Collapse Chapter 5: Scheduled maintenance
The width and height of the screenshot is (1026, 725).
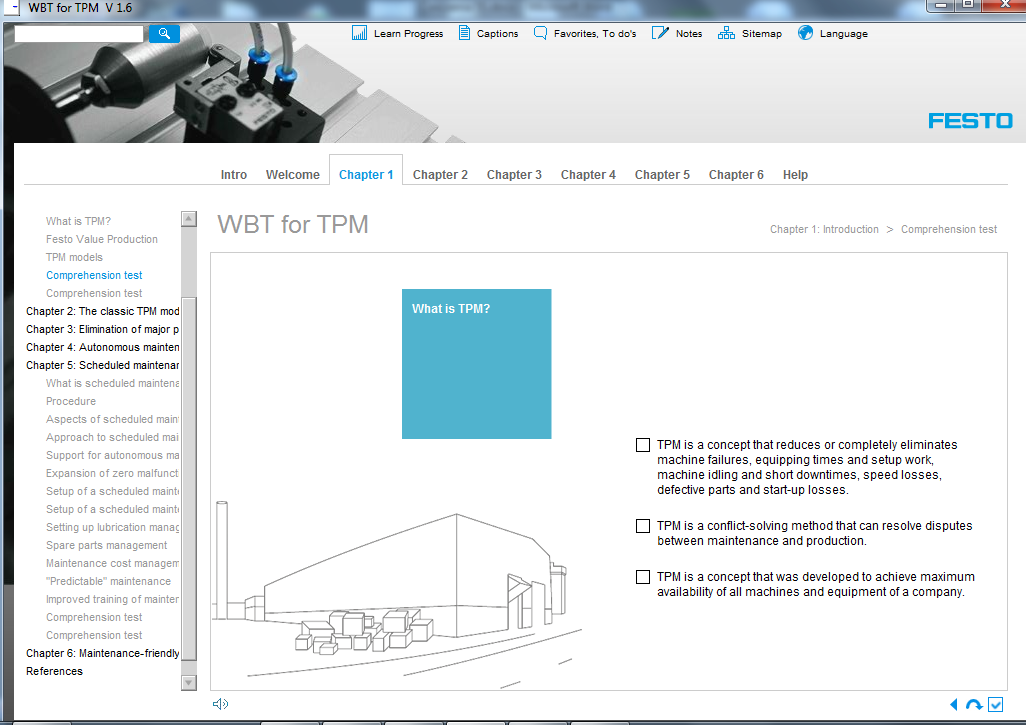coord(102,365)
